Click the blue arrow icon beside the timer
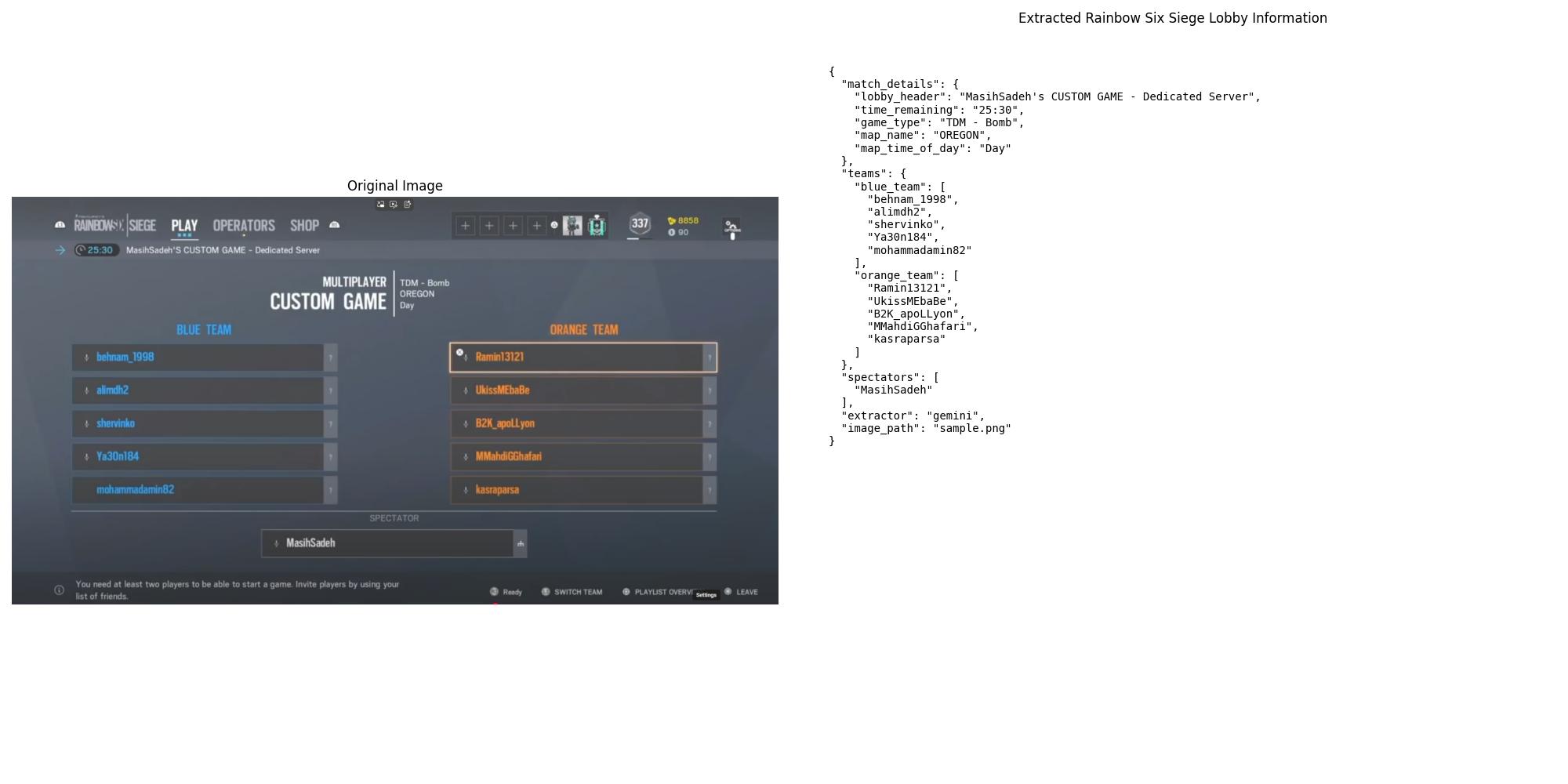Viewport: 1568px width, 784px height. [60, 250]
